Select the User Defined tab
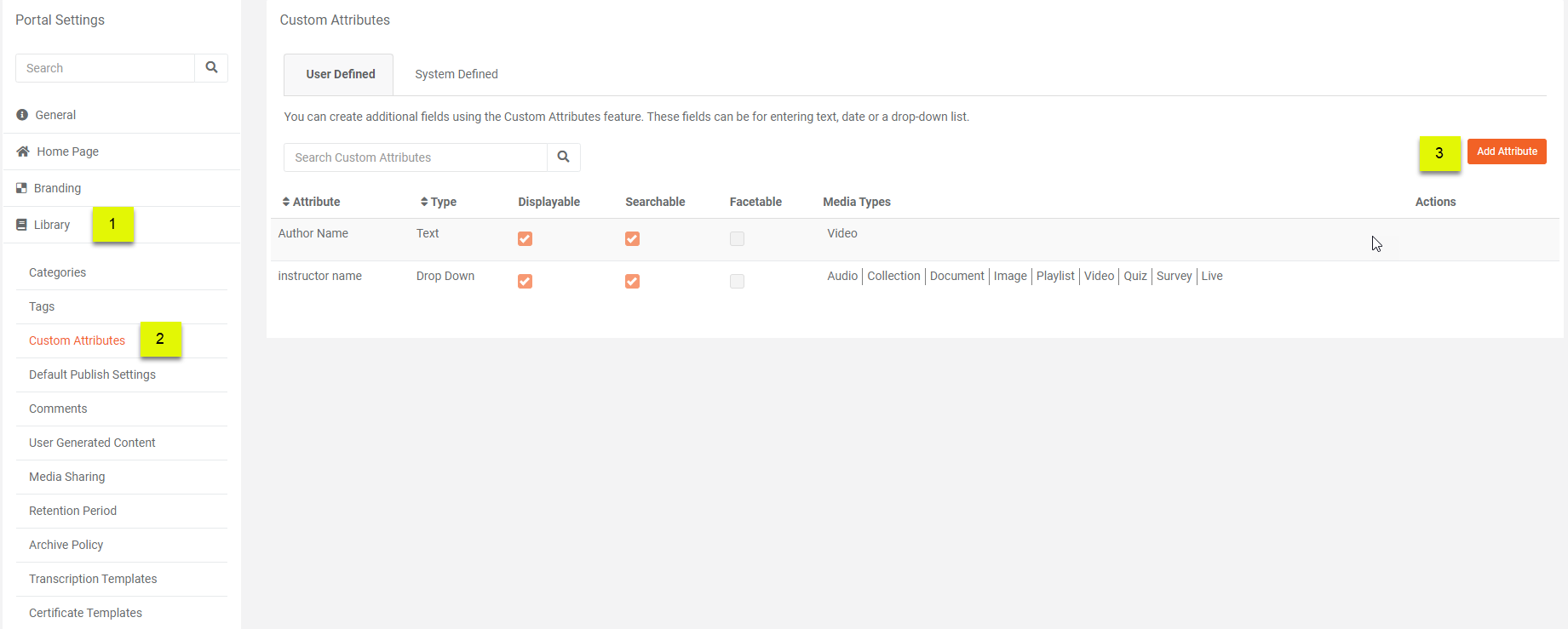The image size is (1568, 629). [340, 74]
